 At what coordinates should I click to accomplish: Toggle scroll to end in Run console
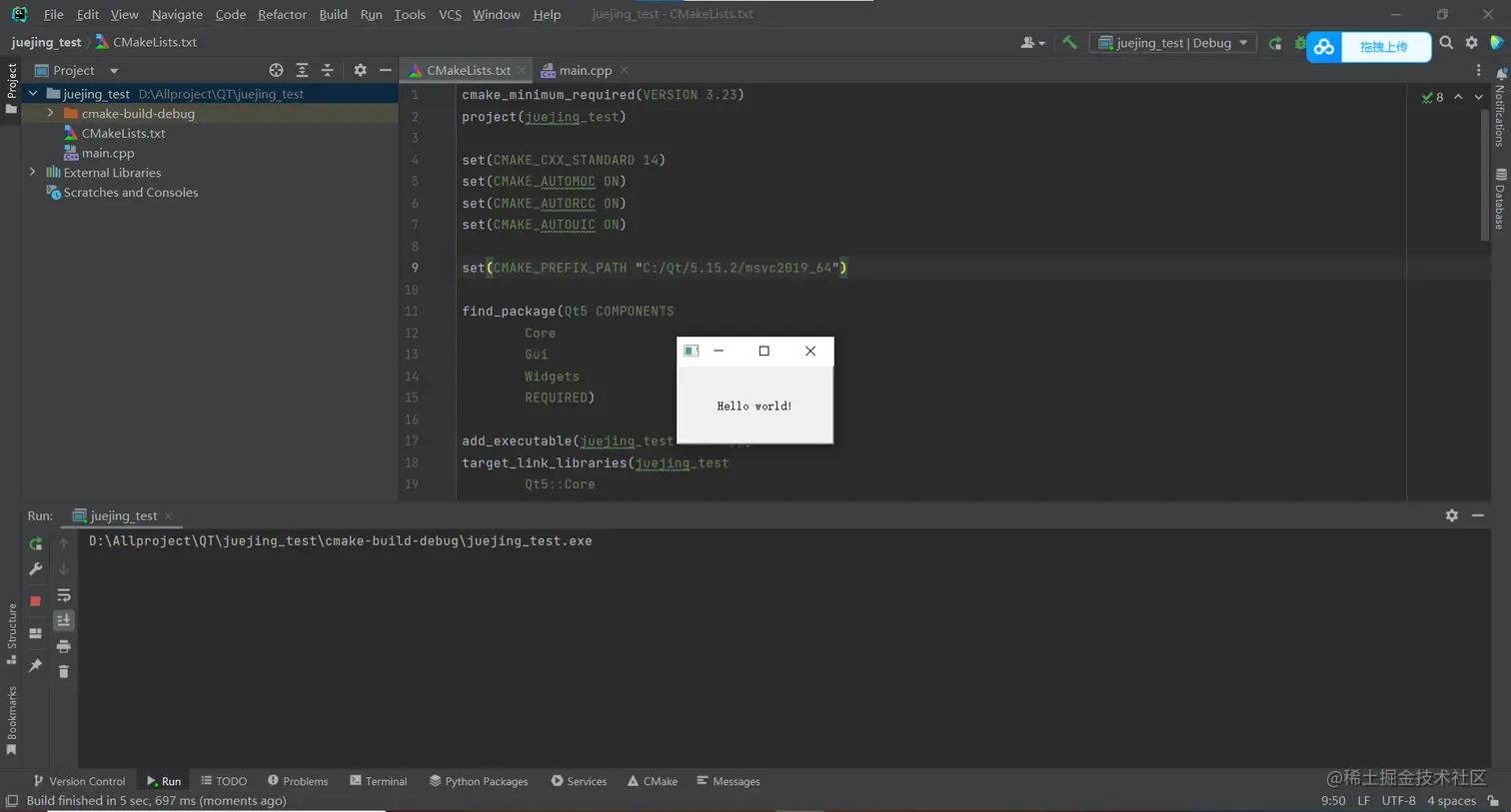64,620
